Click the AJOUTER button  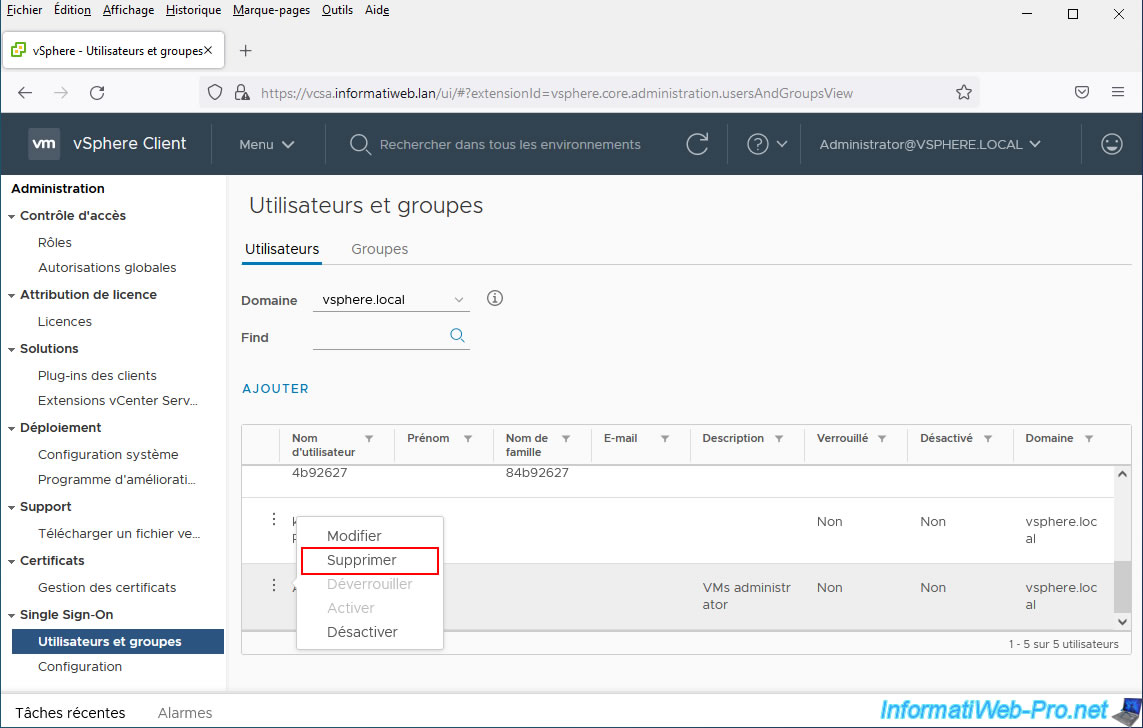(276, 388)
